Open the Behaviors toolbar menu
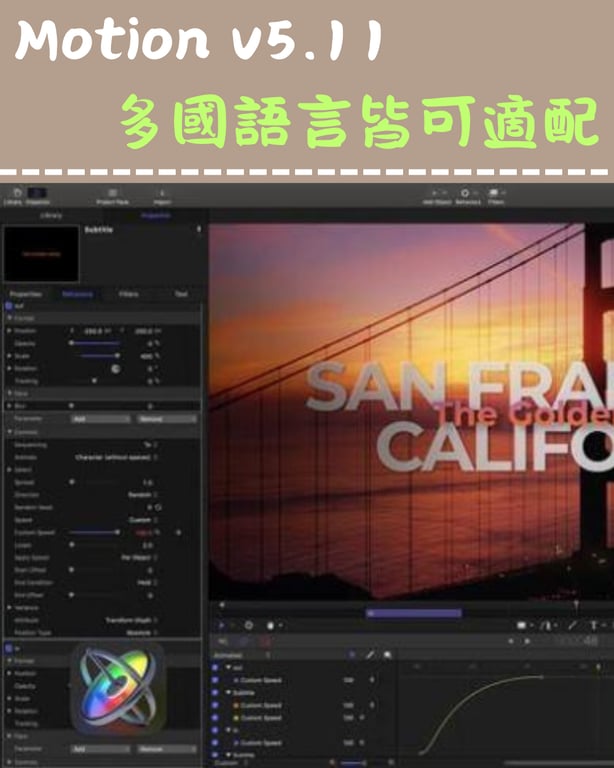This screenshot has width=614, height=768. (x=468, y=196)
